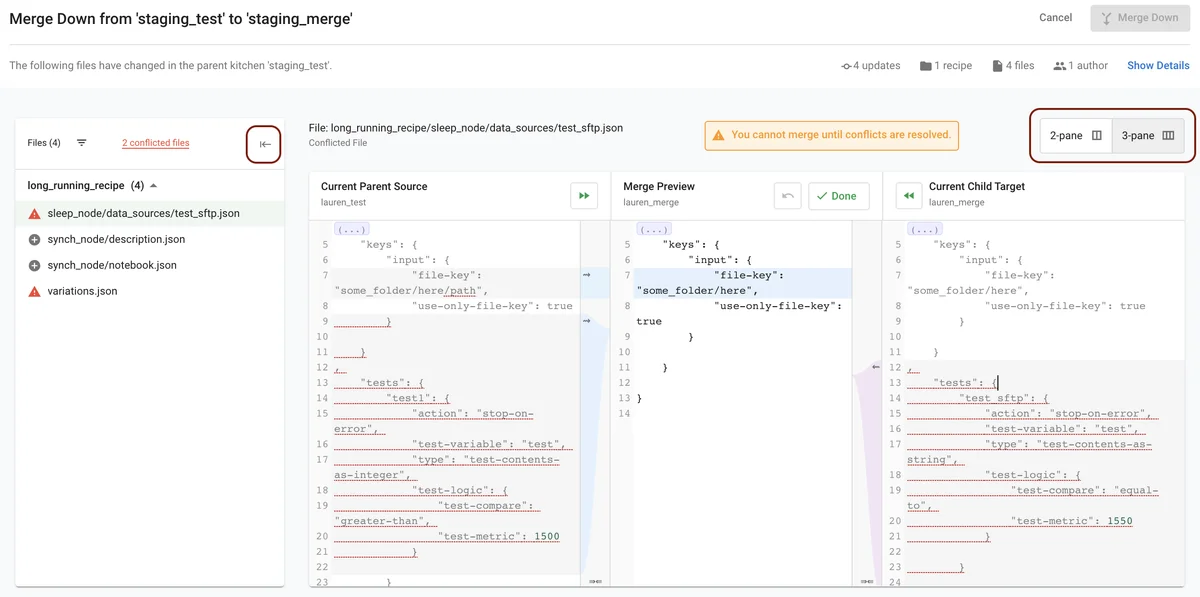Switch to 2-pane view
1200x597 pixels.
coord(1075,135)
